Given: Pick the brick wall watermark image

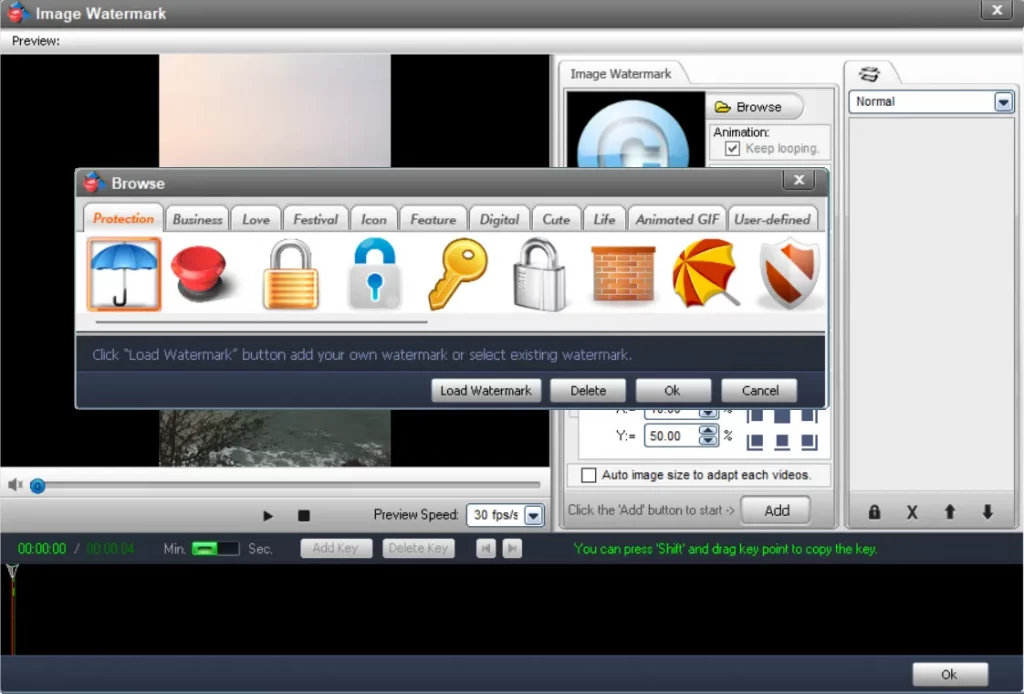Looking at the screenshot, I should (622, 274).
